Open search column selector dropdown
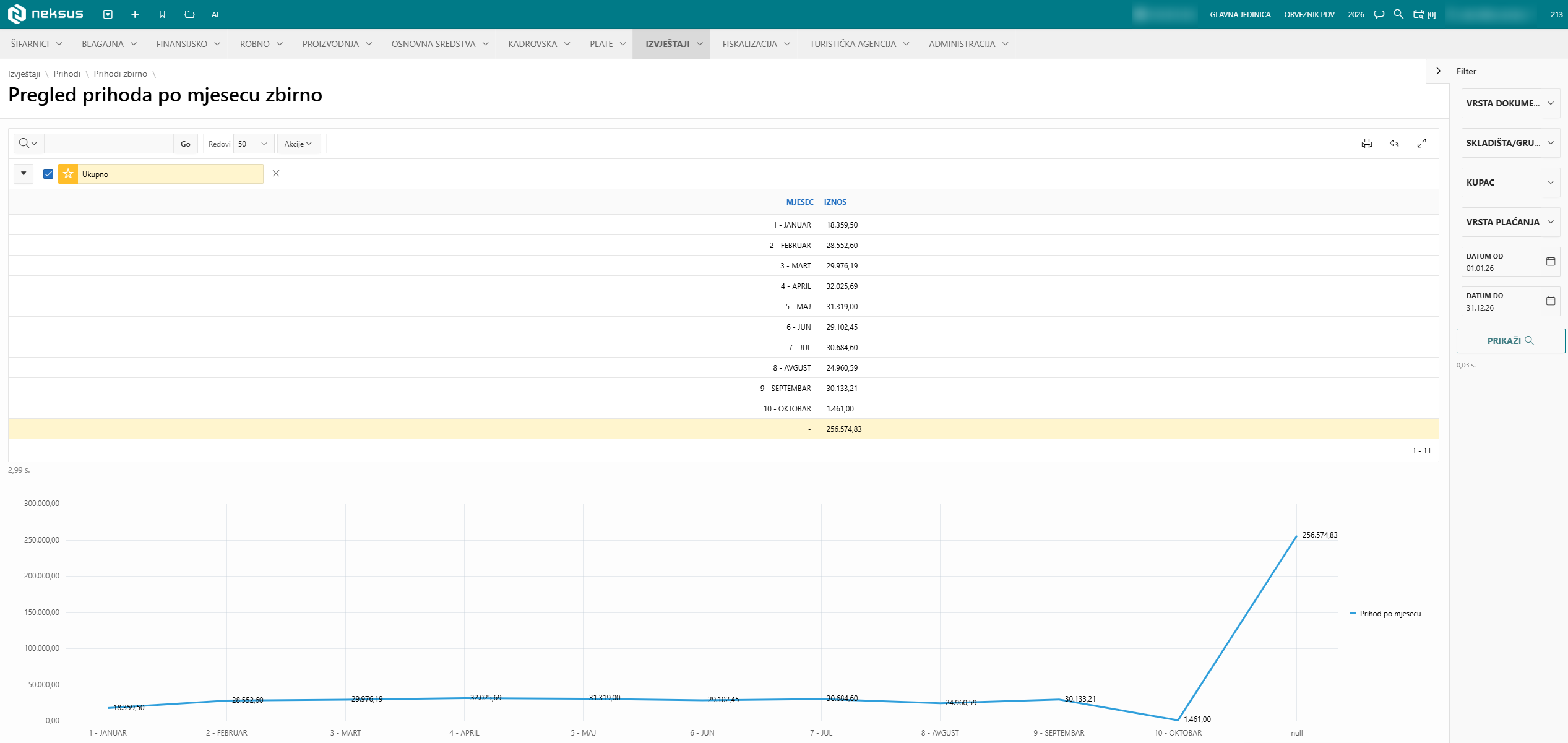Image resolution: width=1568 pixels, height=743 pixels. (x=28, y=144)
